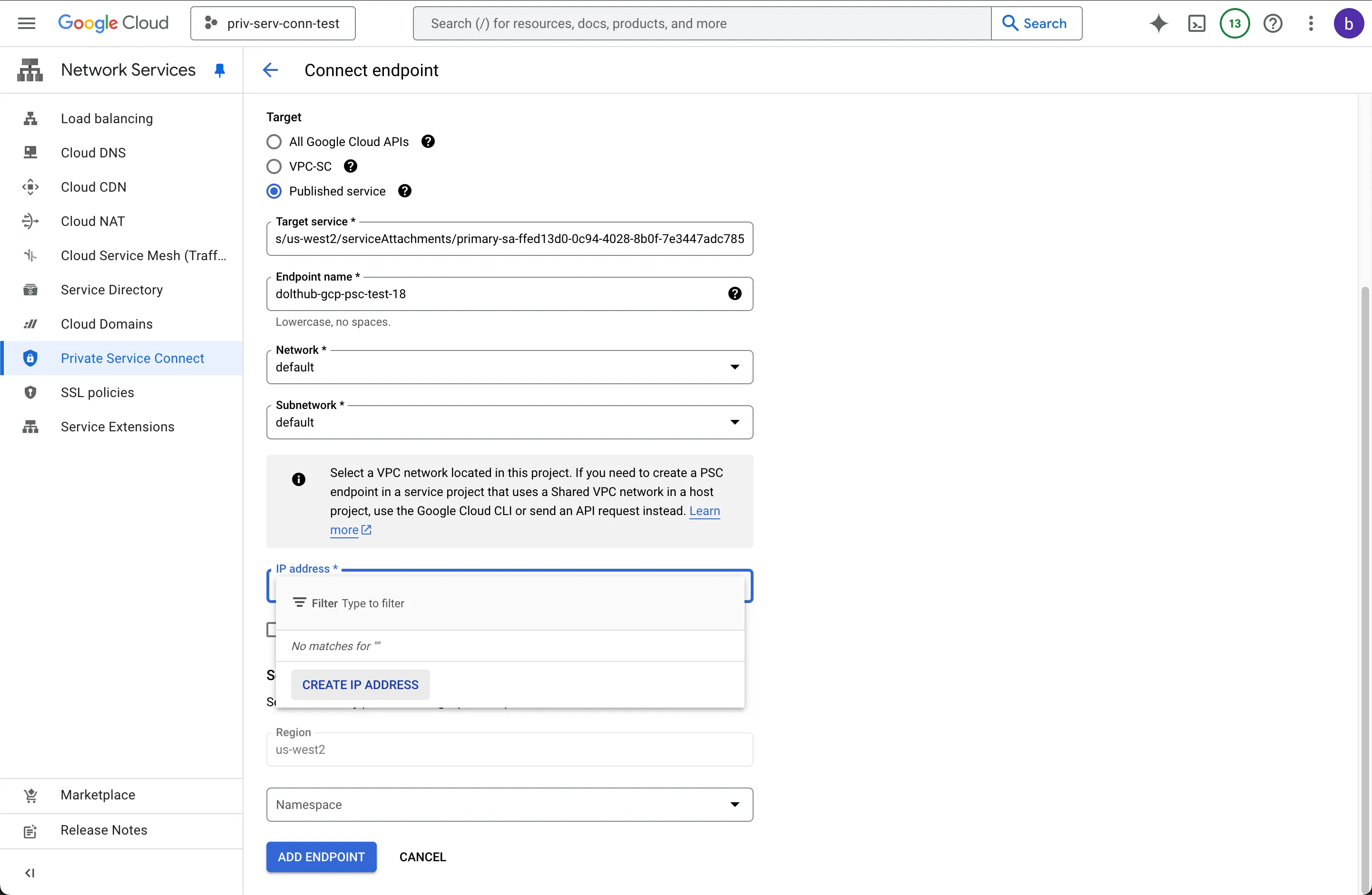Click the CREATE IP ADDRESS button
1372x895 pixels.
(x=360, y=685)
